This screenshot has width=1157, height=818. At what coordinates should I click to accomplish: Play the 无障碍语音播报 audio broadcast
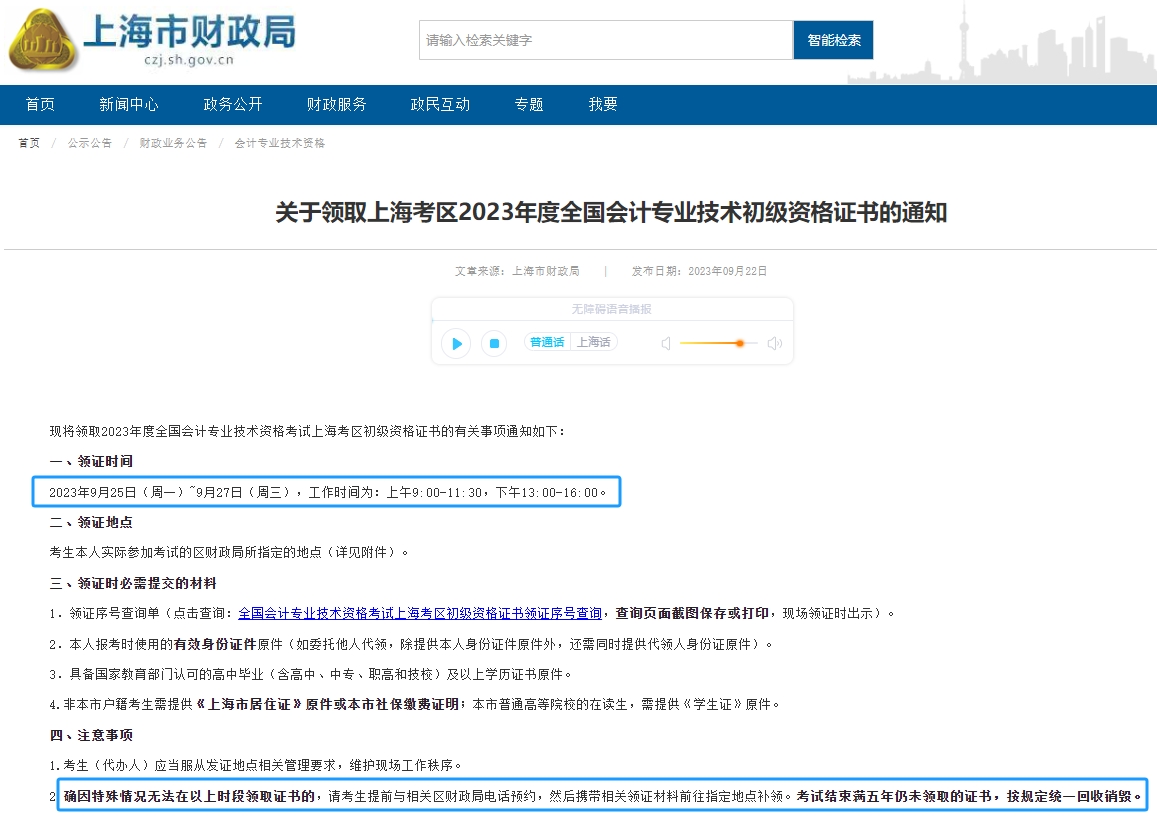(456, 343)
